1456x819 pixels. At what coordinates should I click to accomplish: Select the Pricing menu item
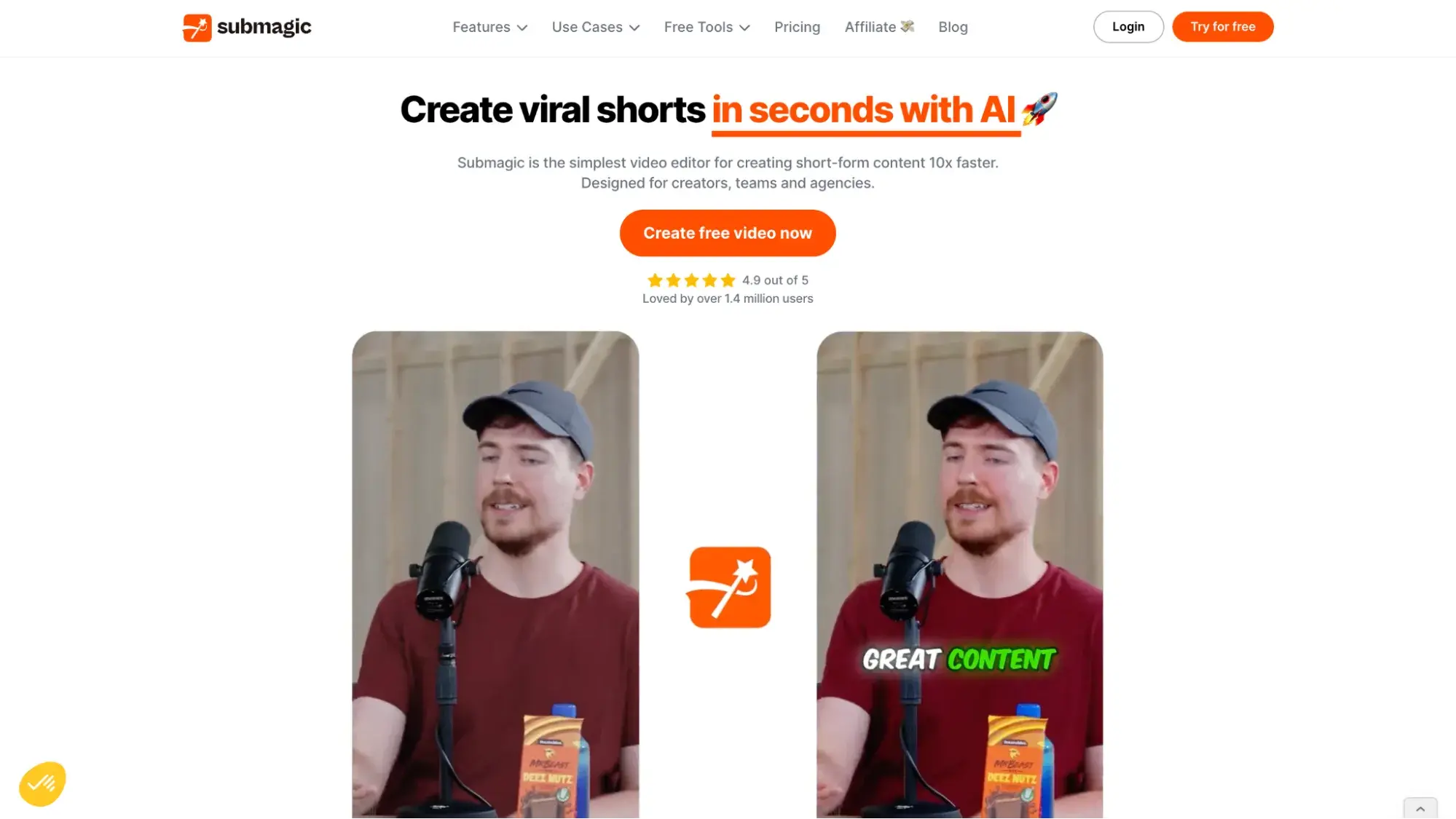tap(797, 26)
